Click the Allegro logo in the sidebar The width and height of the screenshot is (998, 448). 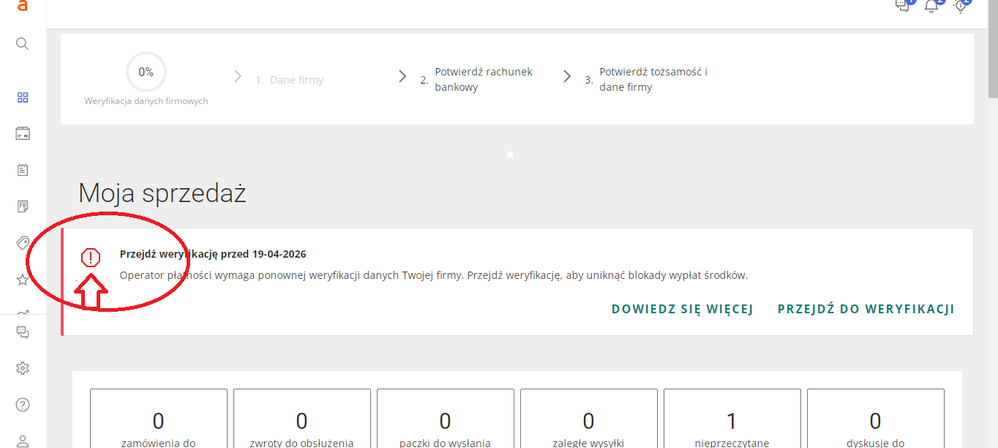(x=22, y=6)
